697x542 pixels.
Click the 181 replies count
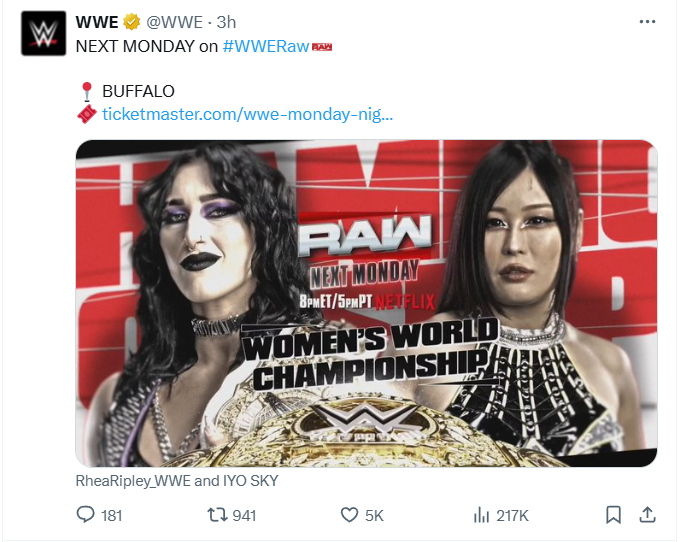click(x=112, y=515)
